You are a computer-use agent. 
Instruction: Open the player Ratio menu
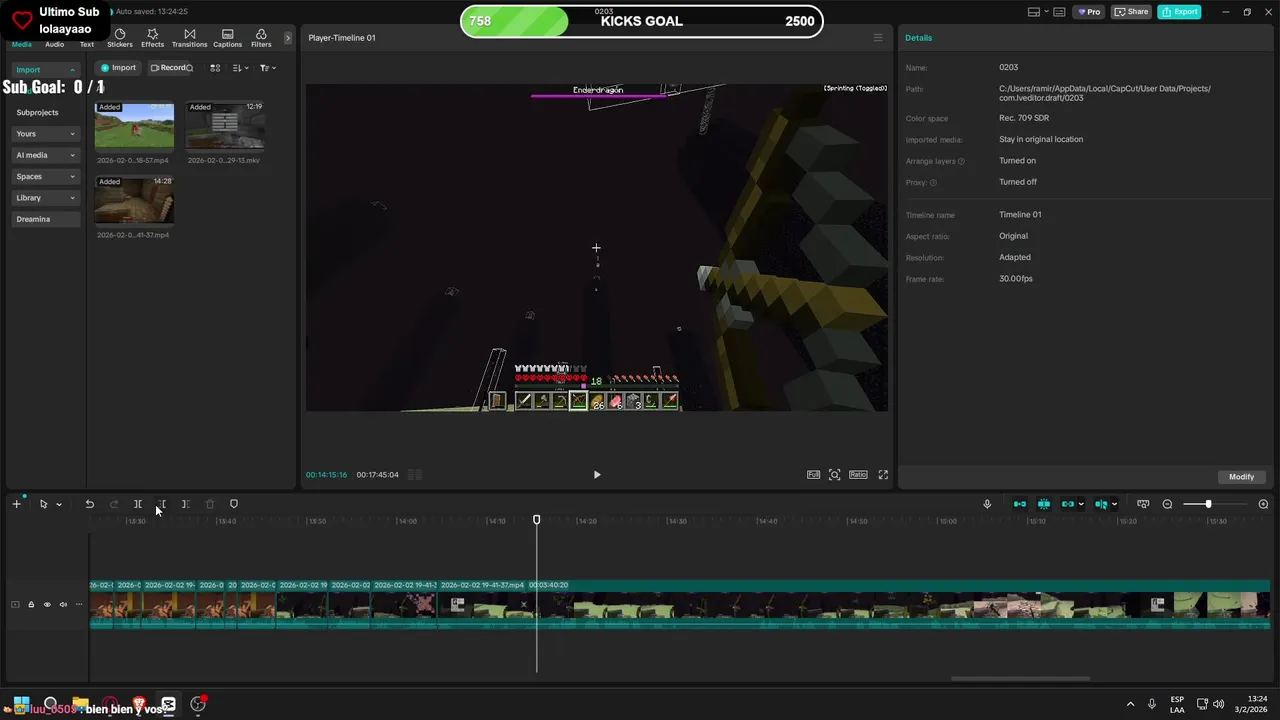(858, 475)
